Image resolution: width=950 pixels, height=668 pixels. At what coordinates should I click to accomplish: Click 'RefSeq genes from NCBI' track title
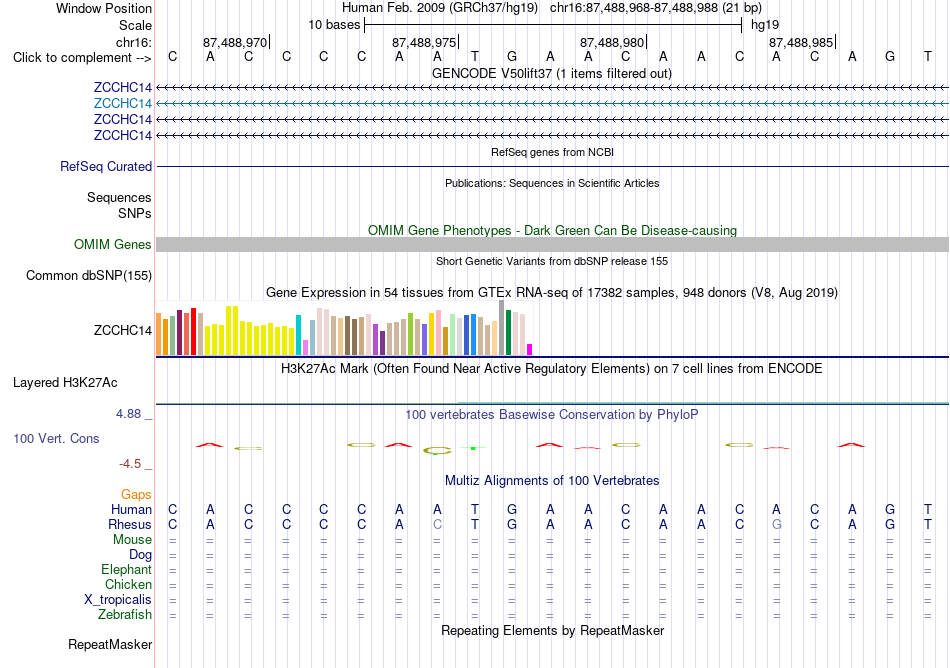[x=552, y=153]
